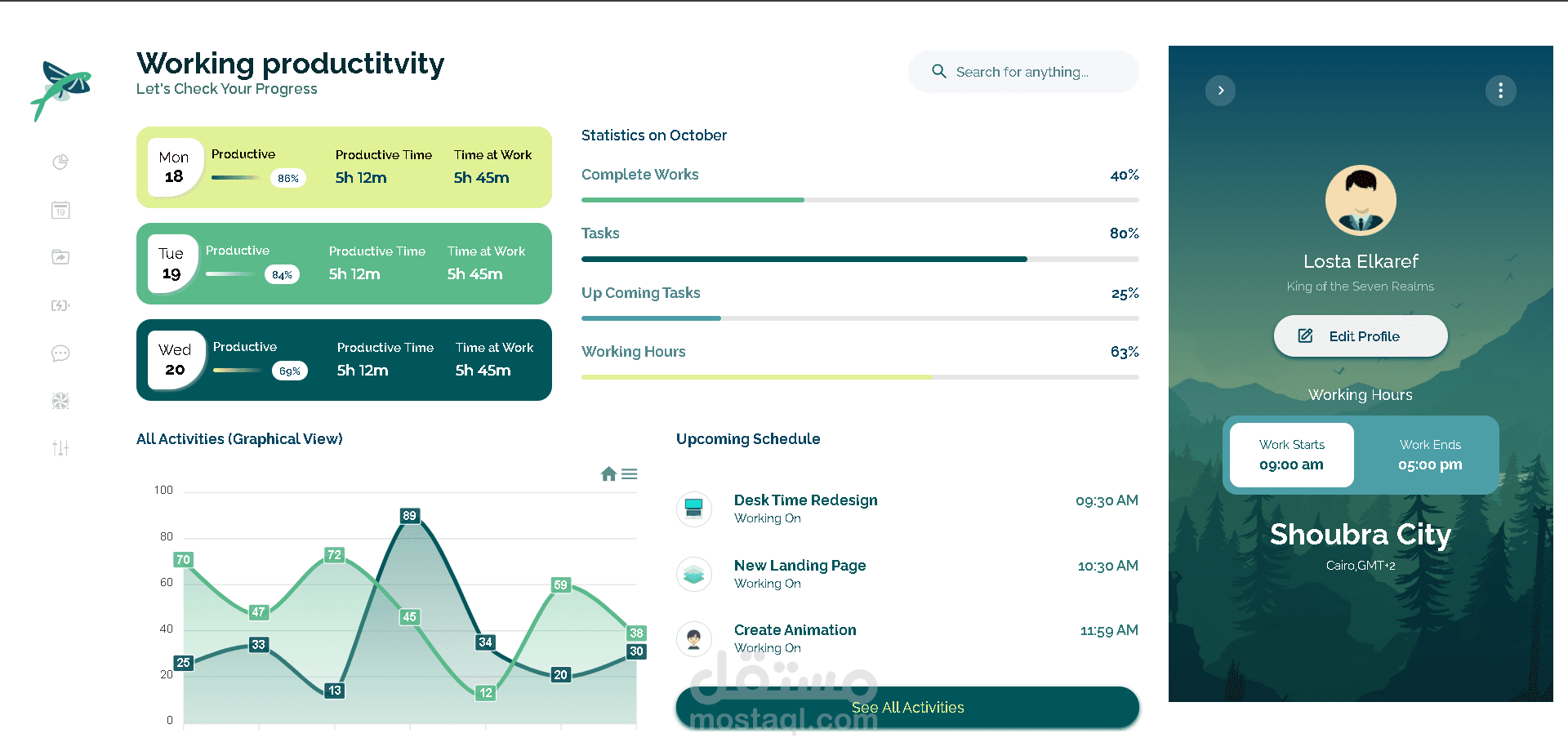Expand the profile panel chevron arrow
The width and height of the screenshot is (1568, 751).
coord(1220,91)
